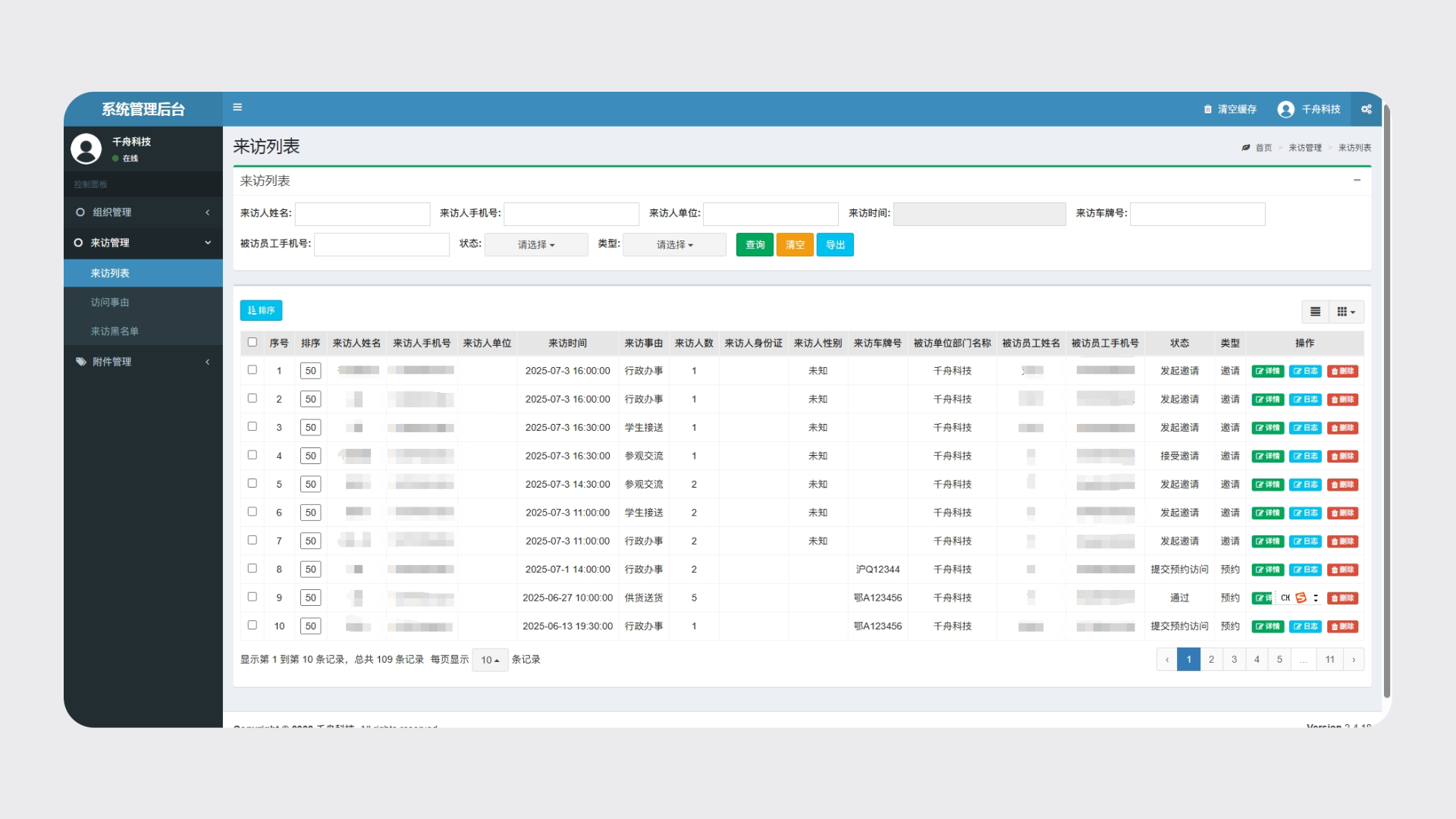Click the green 详情 button in row 1
This screenshot has width=1456, height=819.
pos(1267,371)
